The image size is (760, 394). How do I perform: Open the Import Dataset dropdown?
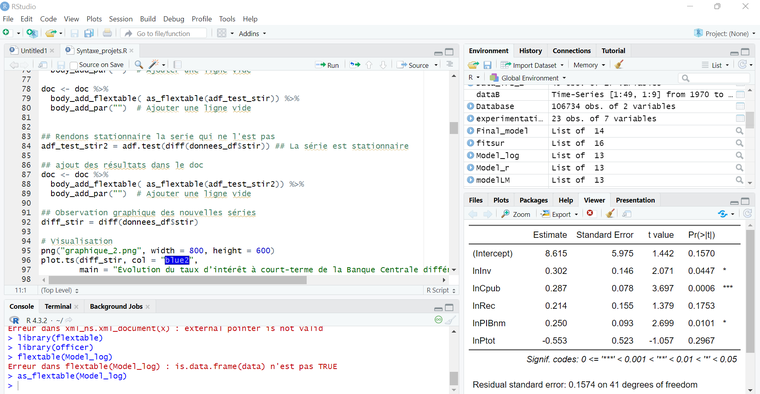pyautogui.click(x=532, y=65)
